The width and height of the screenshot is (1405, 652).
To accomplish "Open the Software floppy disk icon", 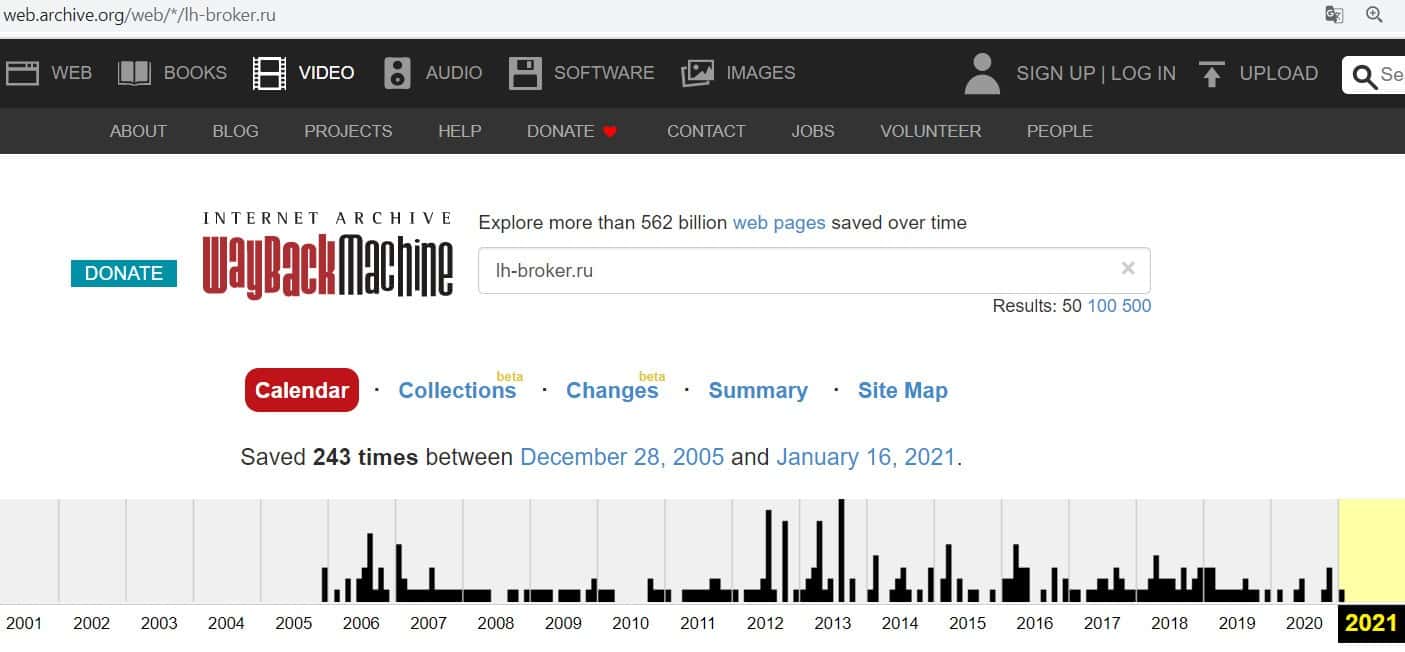I will click(x=525, y=73).
